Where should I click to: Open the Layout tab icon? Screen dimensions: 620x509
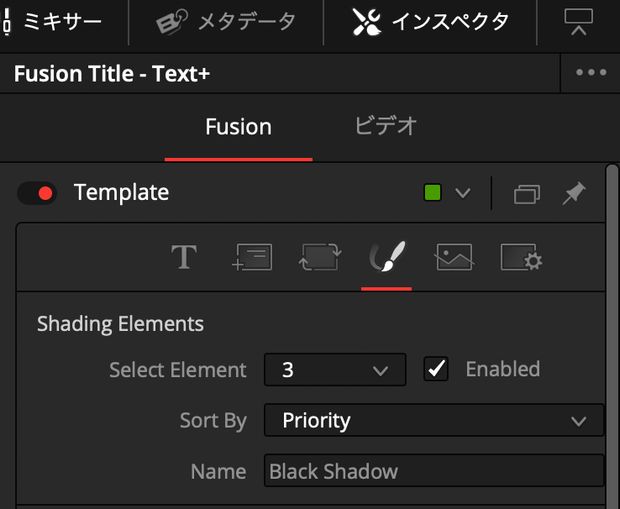coord(252,257)
